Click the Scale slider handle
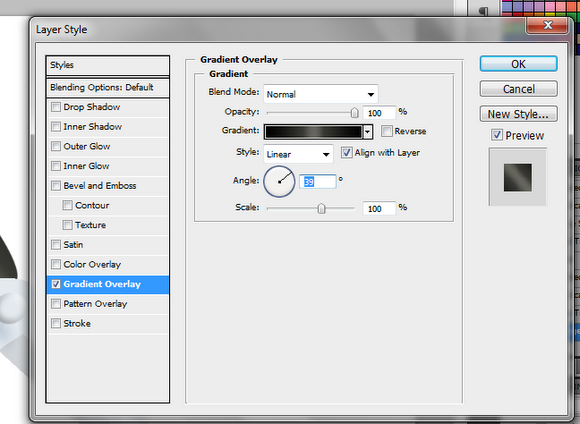 321,208
